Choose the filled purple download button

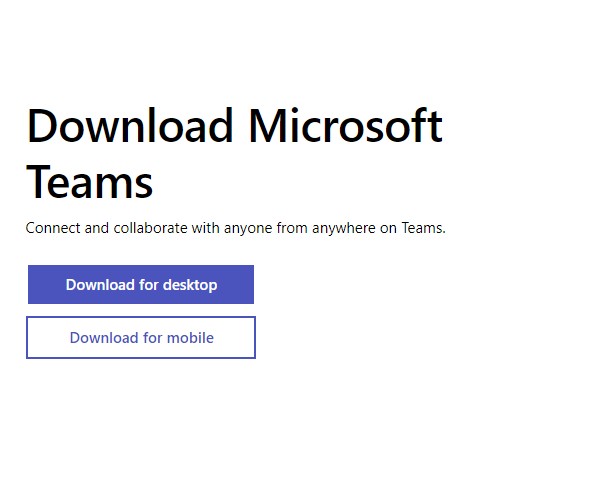point(141,284)
